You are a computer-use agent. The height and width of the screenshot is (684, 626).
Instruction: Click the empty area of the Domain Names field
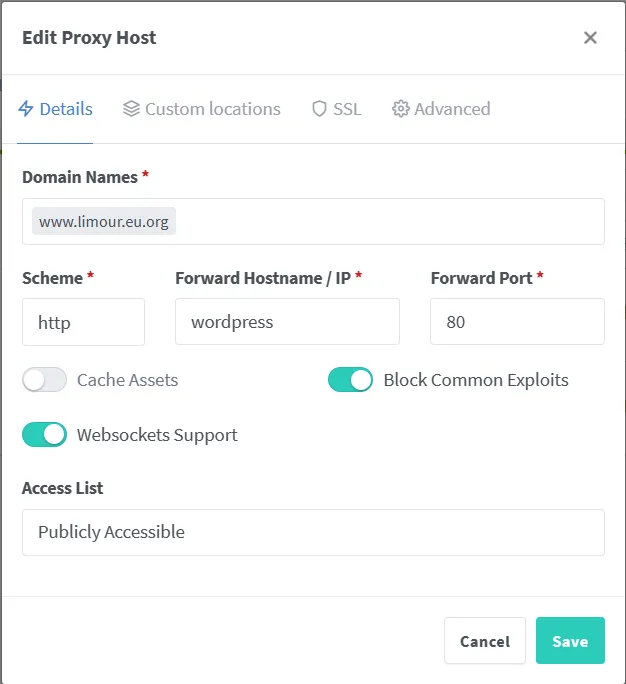tap(390, 221)
